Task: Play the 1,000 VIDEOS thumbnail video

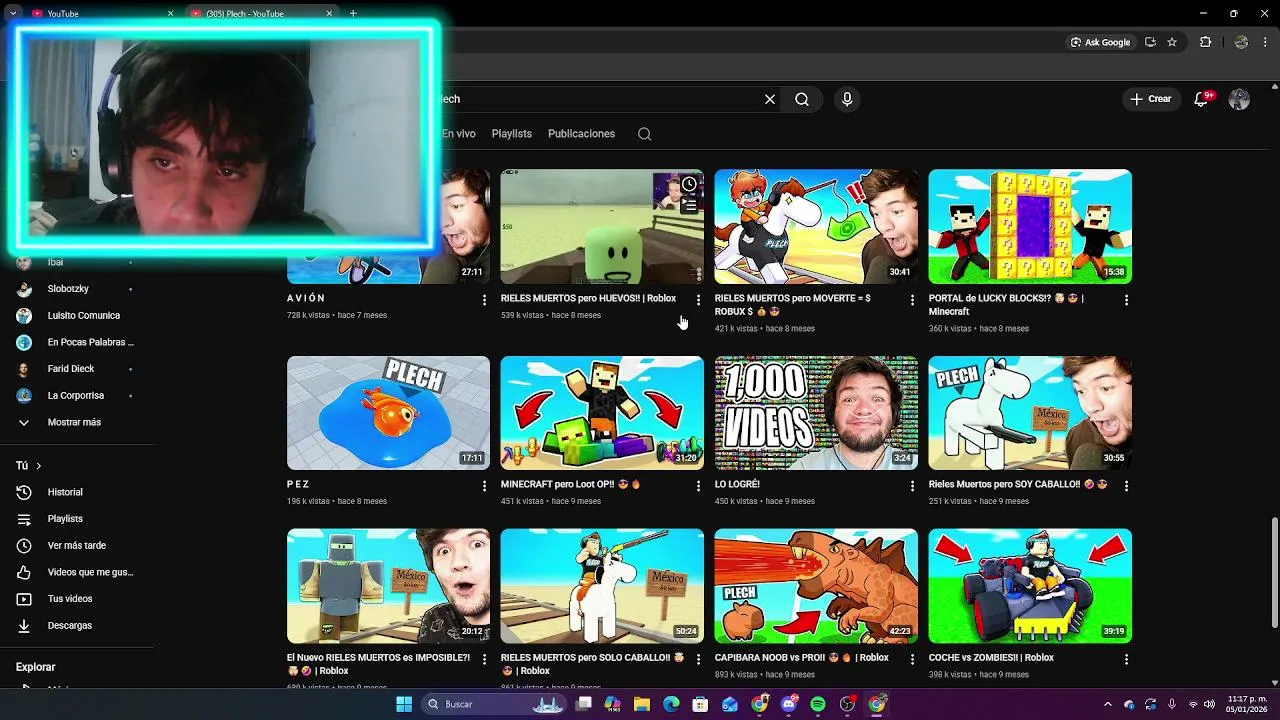Action: (816, 413)
